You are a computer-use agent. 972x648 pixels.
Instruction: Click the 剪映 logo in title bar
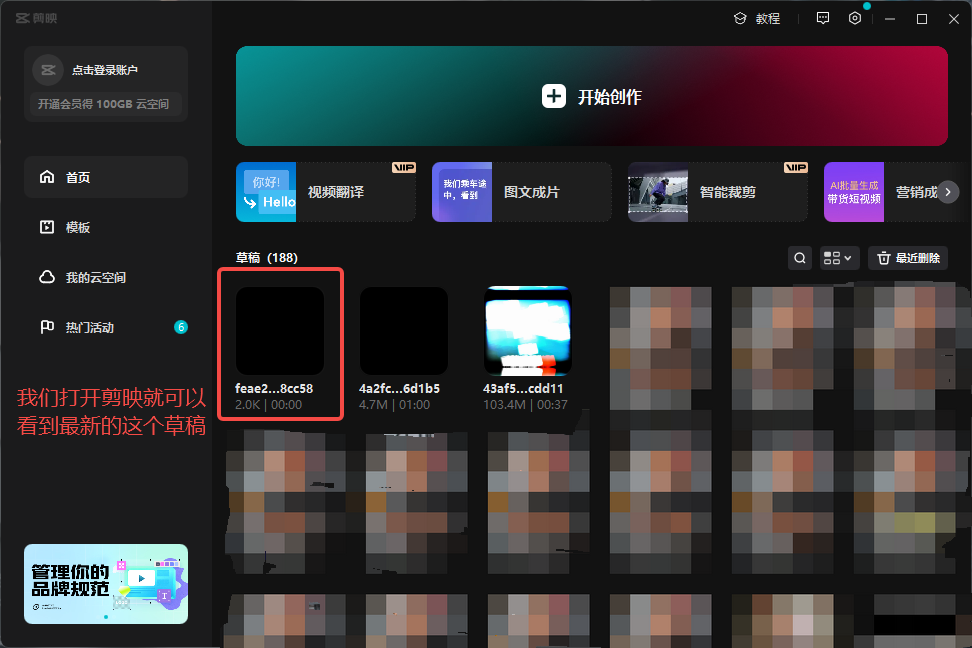[x=37, y=18]
